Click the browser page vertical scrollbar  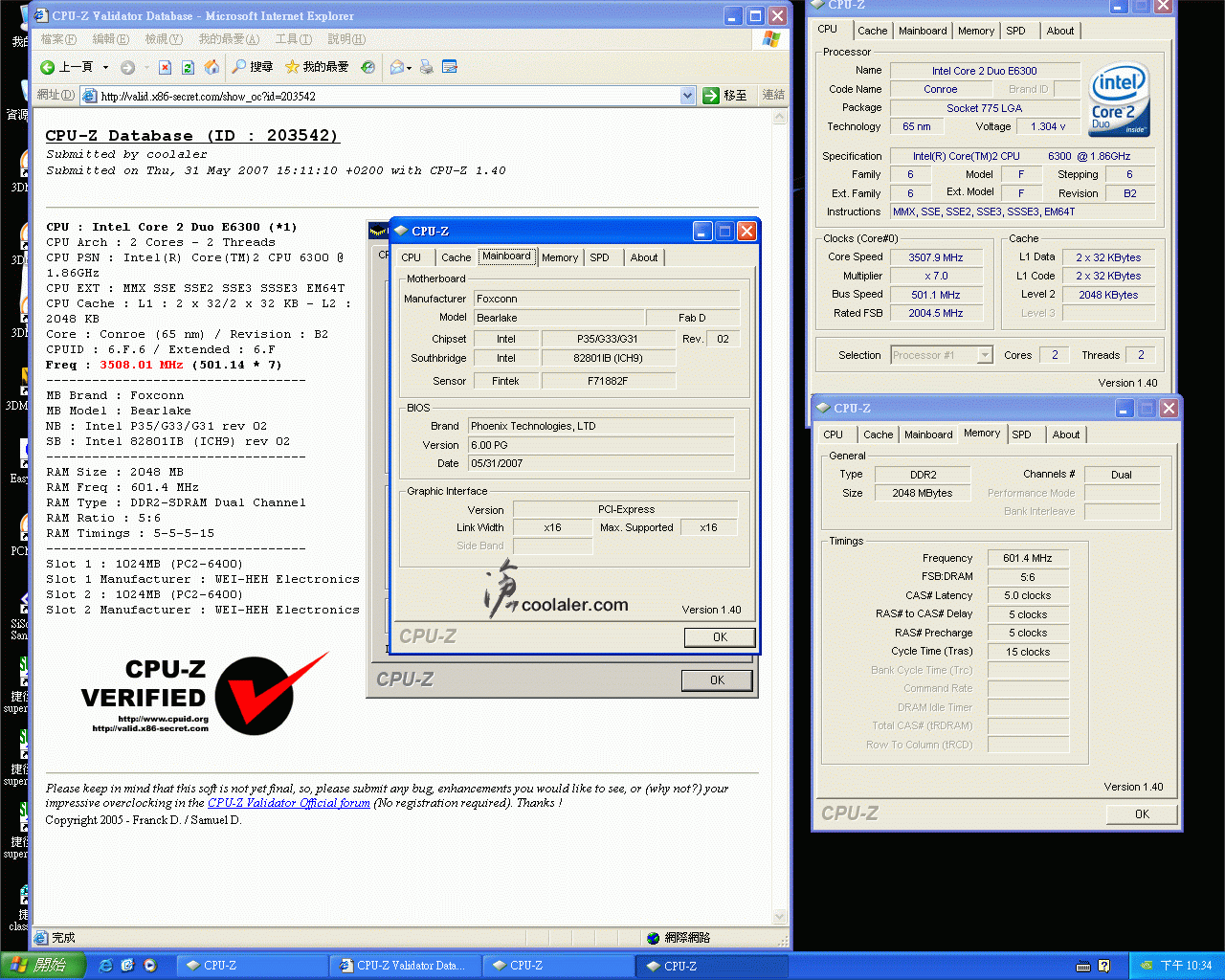779,517
